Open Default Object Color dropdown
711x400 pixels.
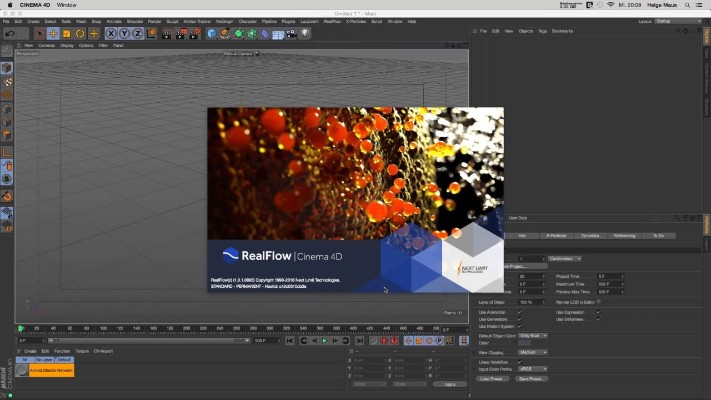coord(533,336)
